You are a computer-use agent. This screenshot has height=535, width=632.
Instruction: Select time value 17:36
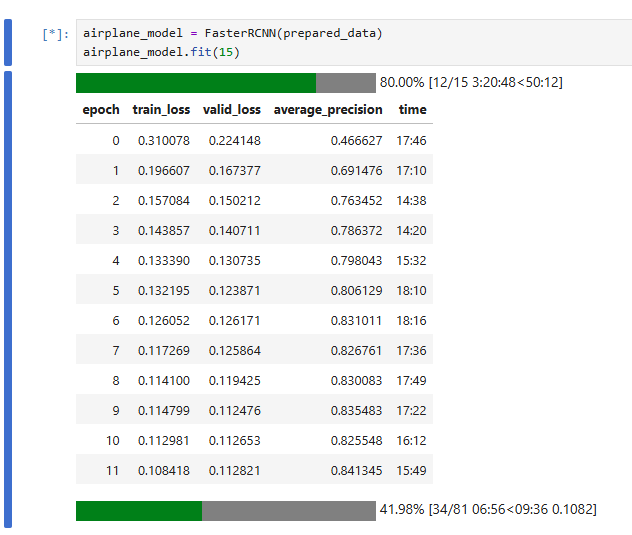411,351
